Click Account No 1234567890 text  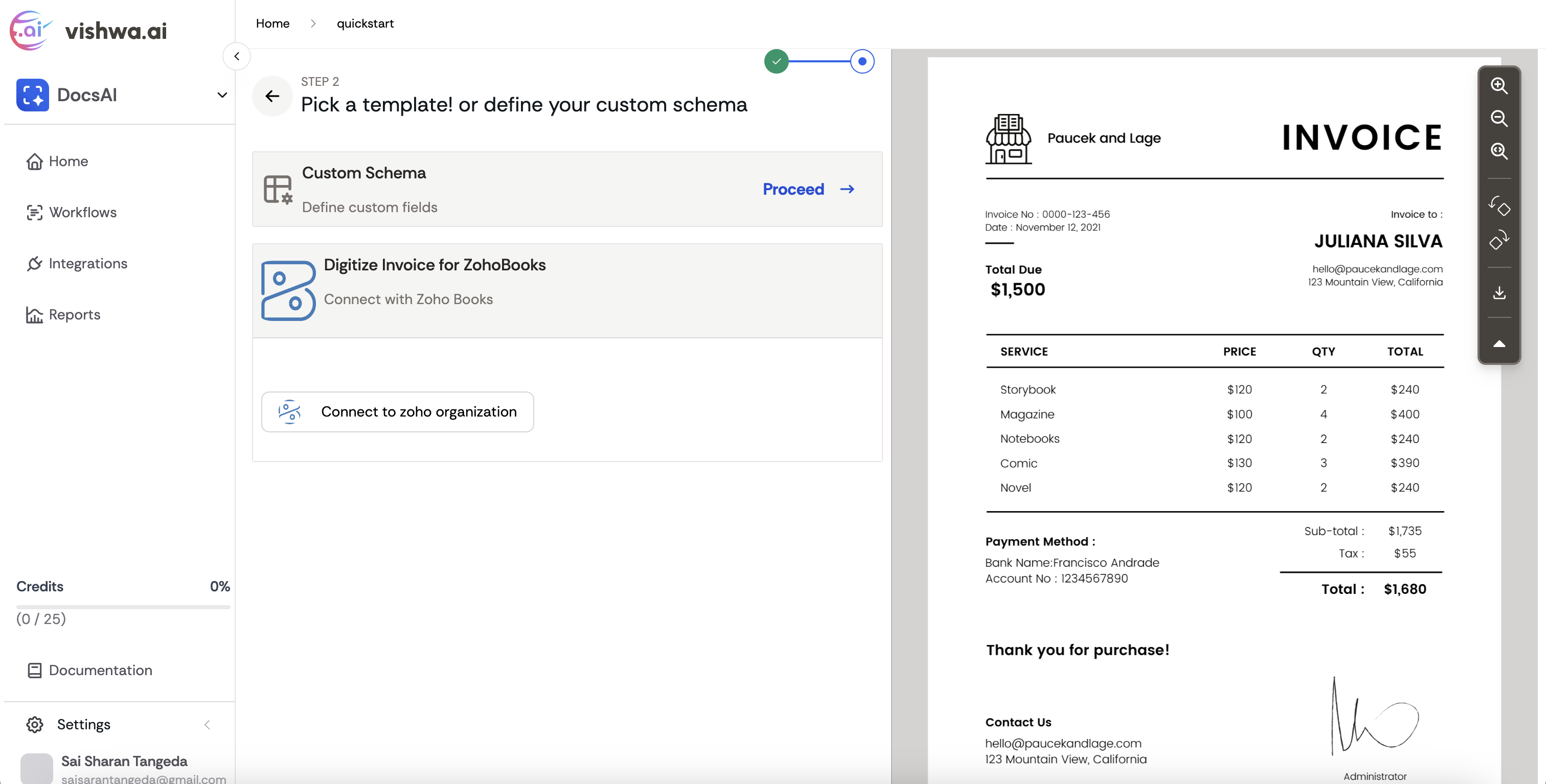pos(1056,578)
